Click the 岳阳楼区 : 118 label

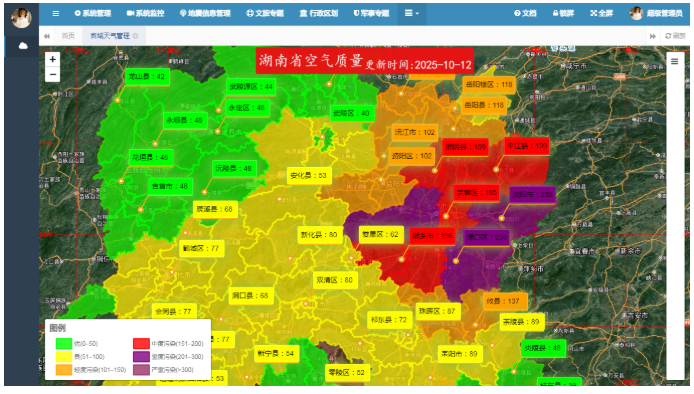(x=489, y=85)
